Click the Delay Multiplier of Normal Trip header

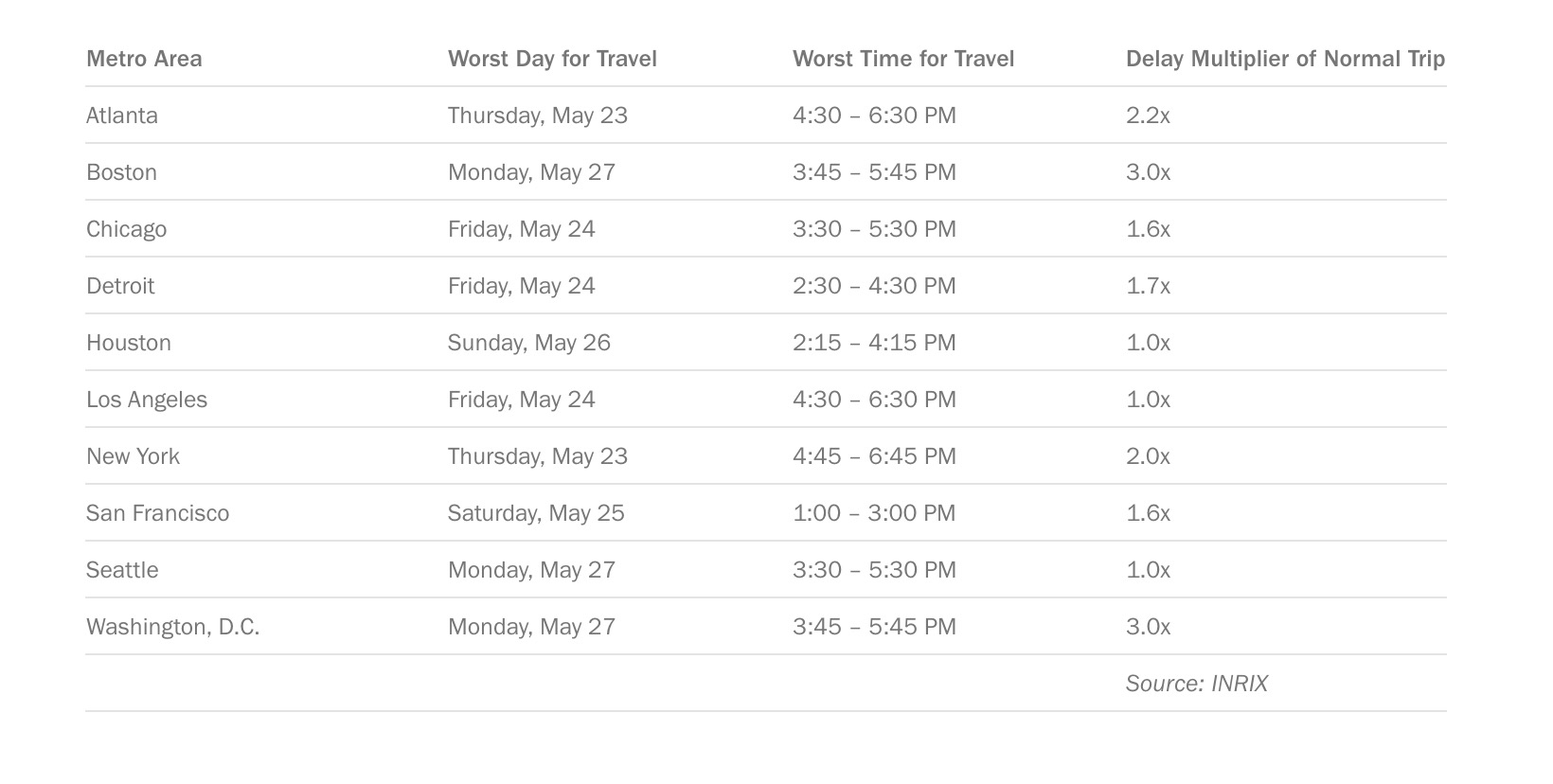(x=1284, y=59)
